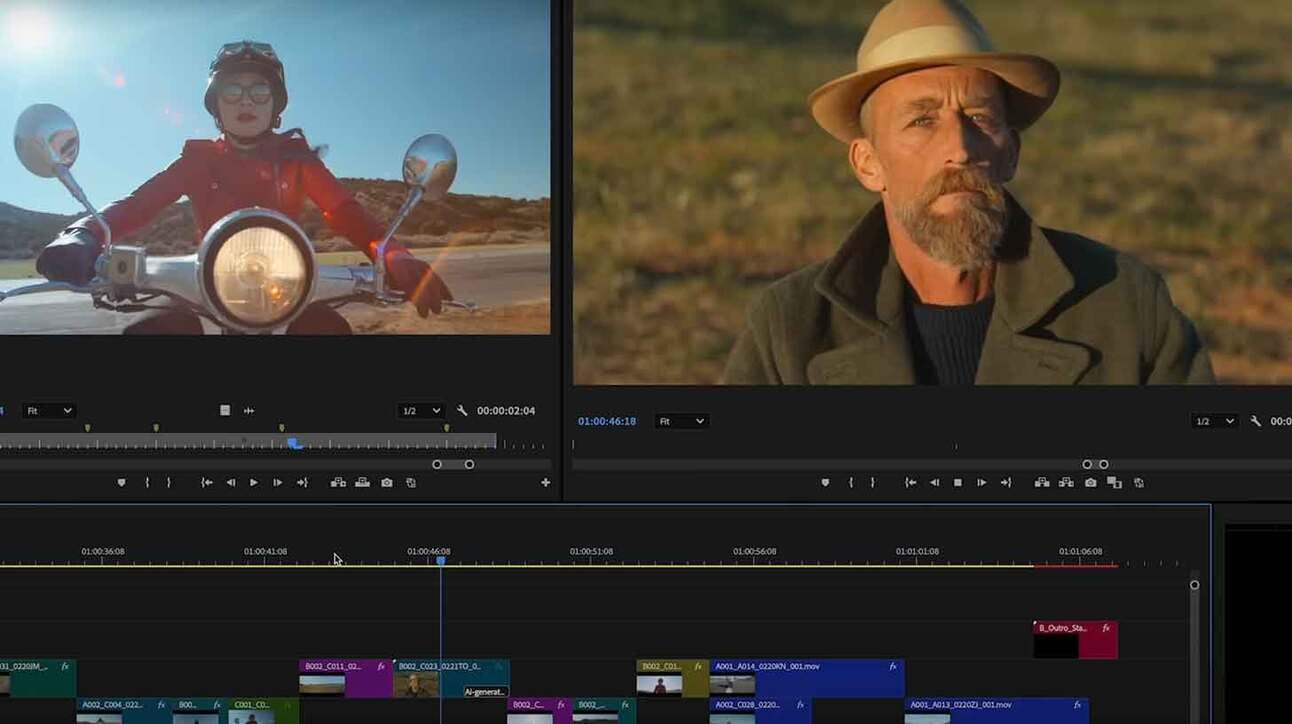1292x724 pixels.
Task: Click the Lift button in Program monitor
Action: tap(1042, 482)
